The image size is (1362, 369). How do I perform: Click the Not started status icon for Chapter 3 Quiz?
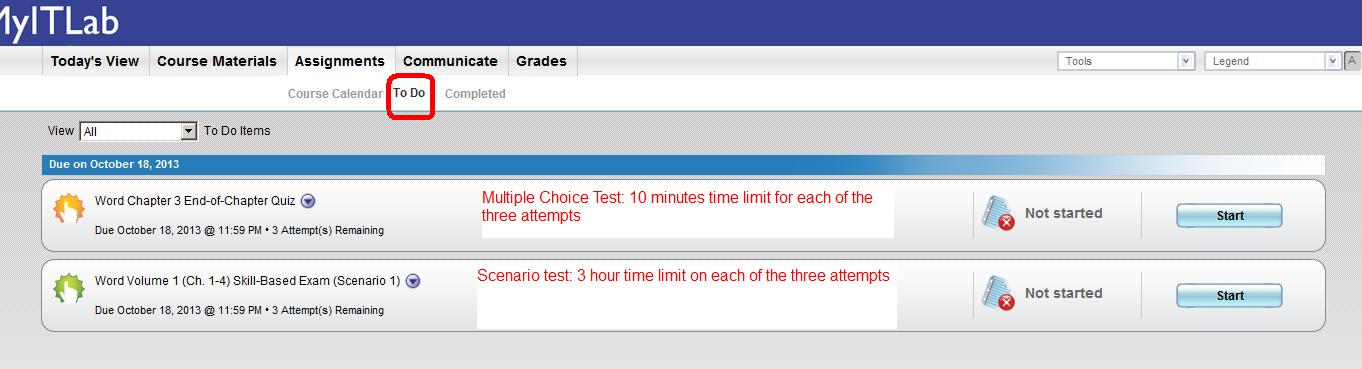coord(999,214)
